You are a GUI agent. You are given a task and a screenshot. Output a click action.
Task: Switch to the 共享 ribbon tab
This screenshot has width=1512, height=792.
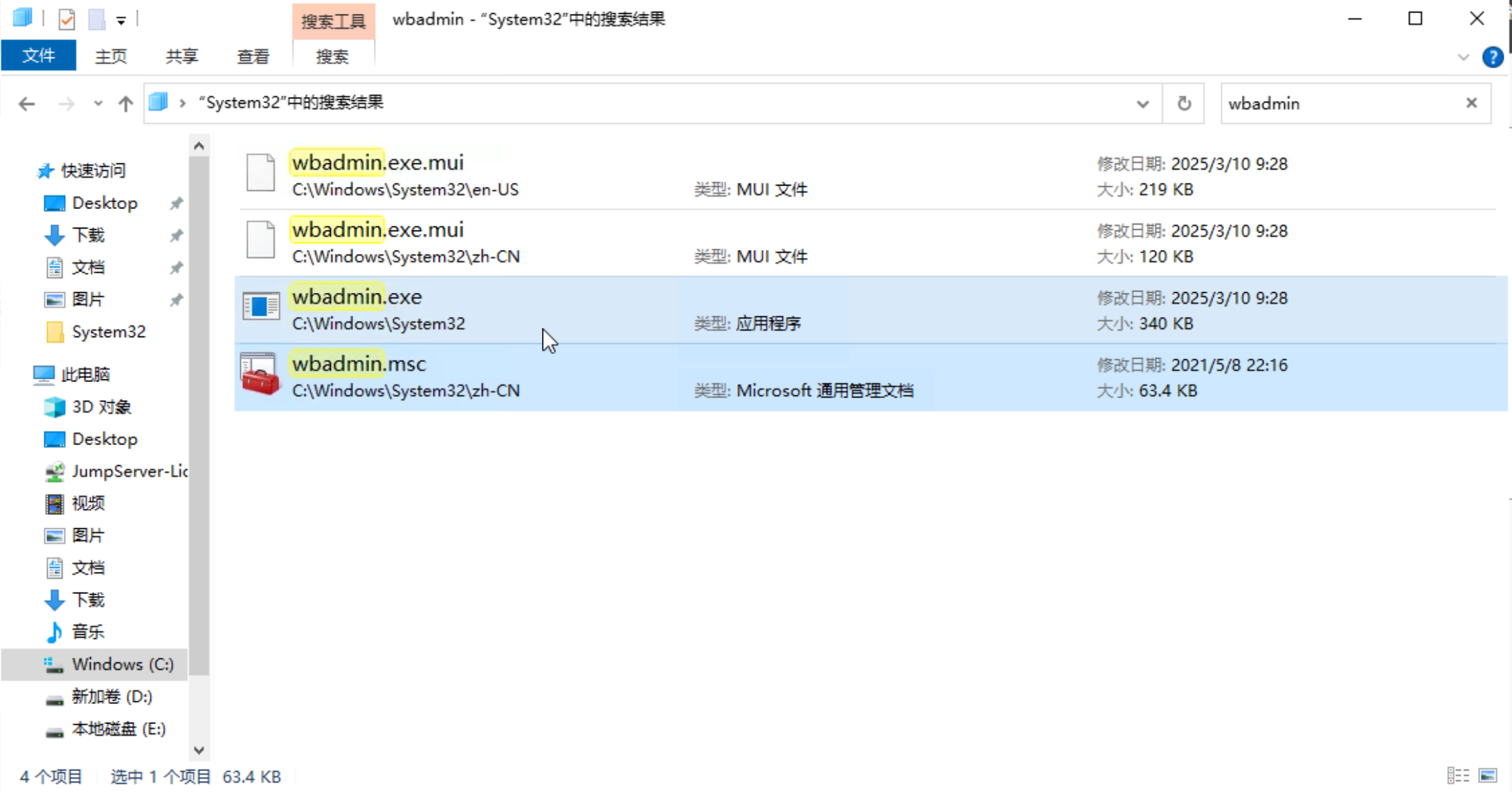[x=182, y=56]
